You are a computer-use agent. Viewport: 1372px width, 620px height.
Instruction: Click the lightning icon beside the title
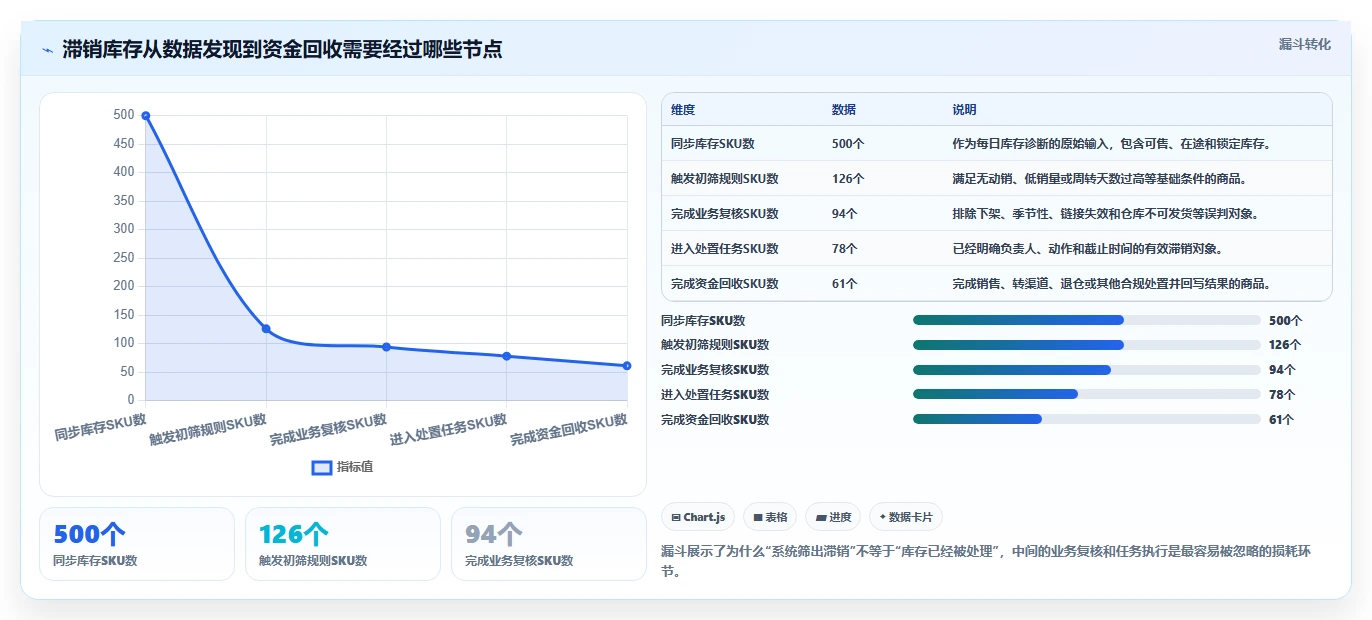click(47, 50)
